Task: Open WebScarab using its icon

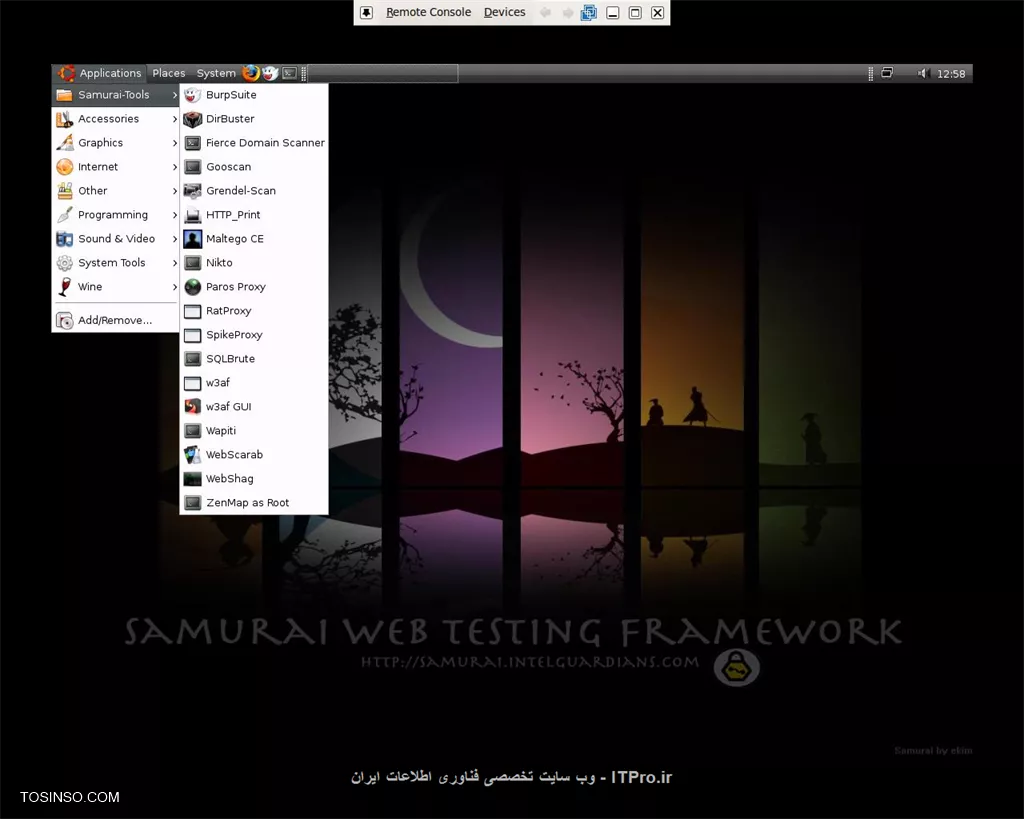Action: click(192, 455)
